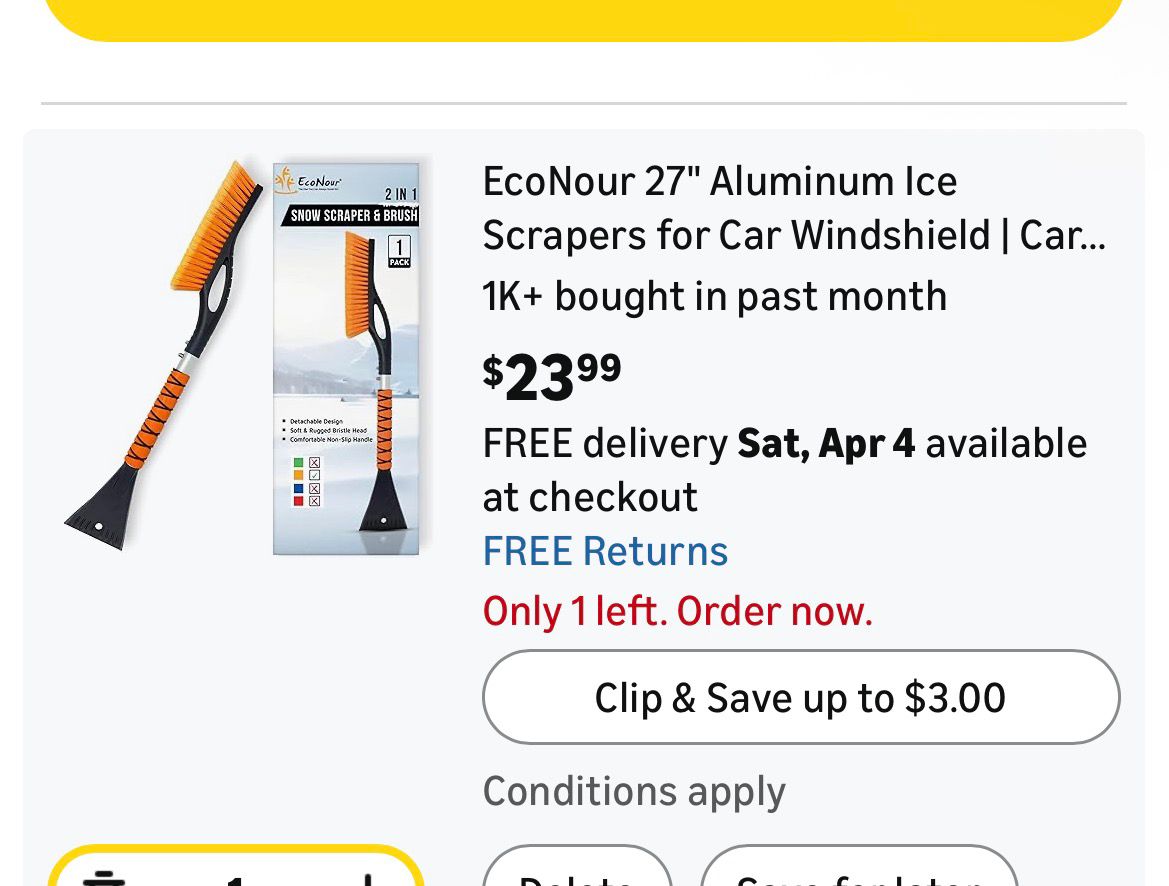This screenshot has width=1169, height=886.
Task: Click the $23.99 price
Action: click(552, 376)
